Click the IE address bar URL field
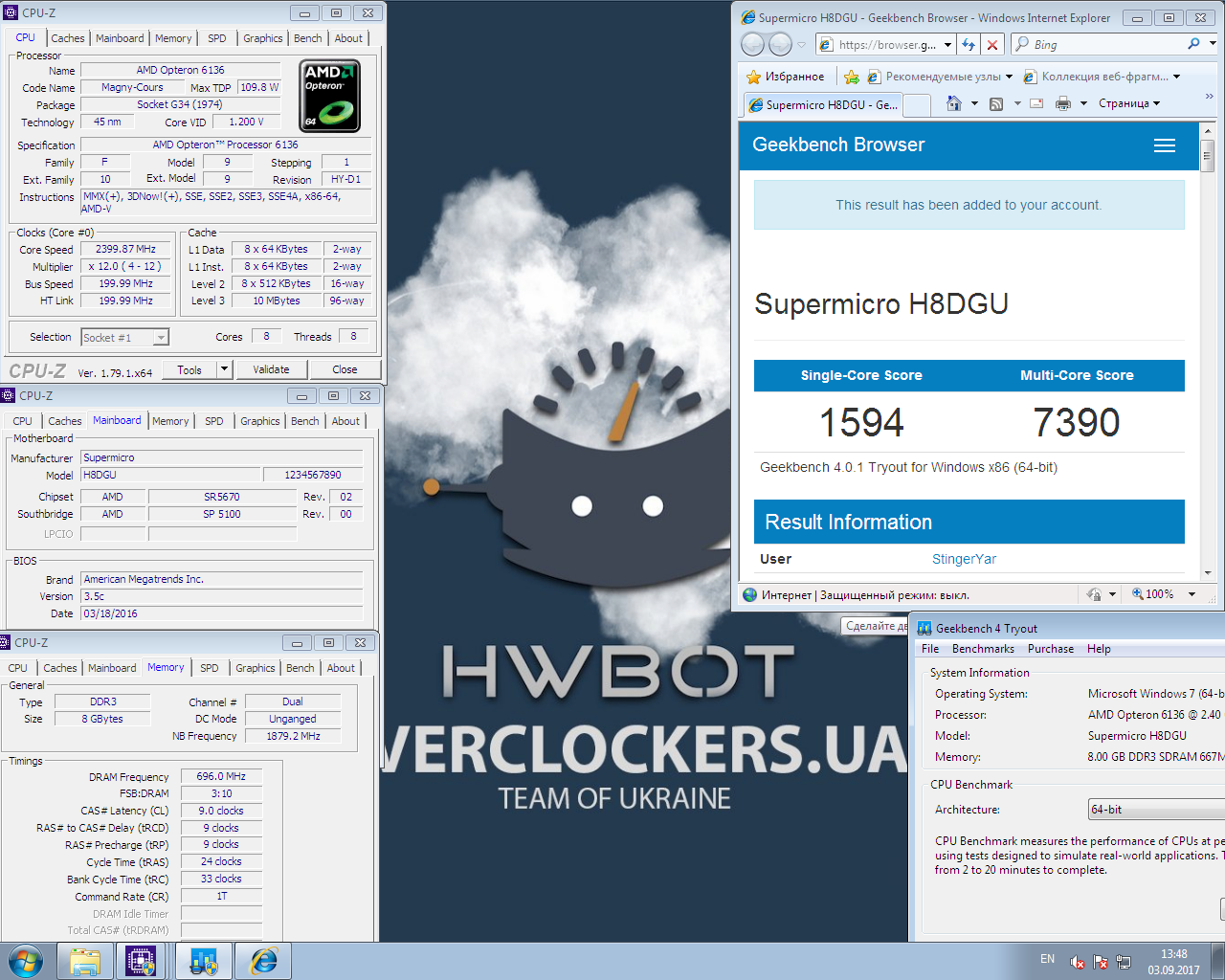This screenshot has height=980, width=1225. [887, 44]
